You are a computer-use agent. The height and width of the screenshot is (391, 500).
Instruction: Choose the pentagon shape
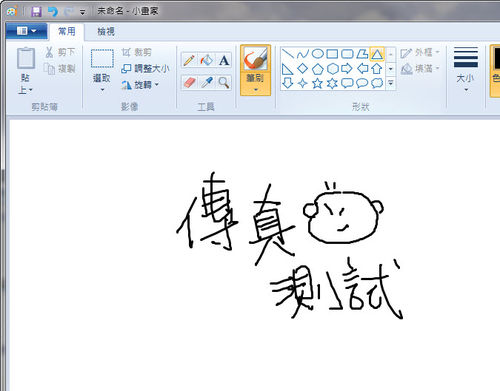(x=317, y=69)
